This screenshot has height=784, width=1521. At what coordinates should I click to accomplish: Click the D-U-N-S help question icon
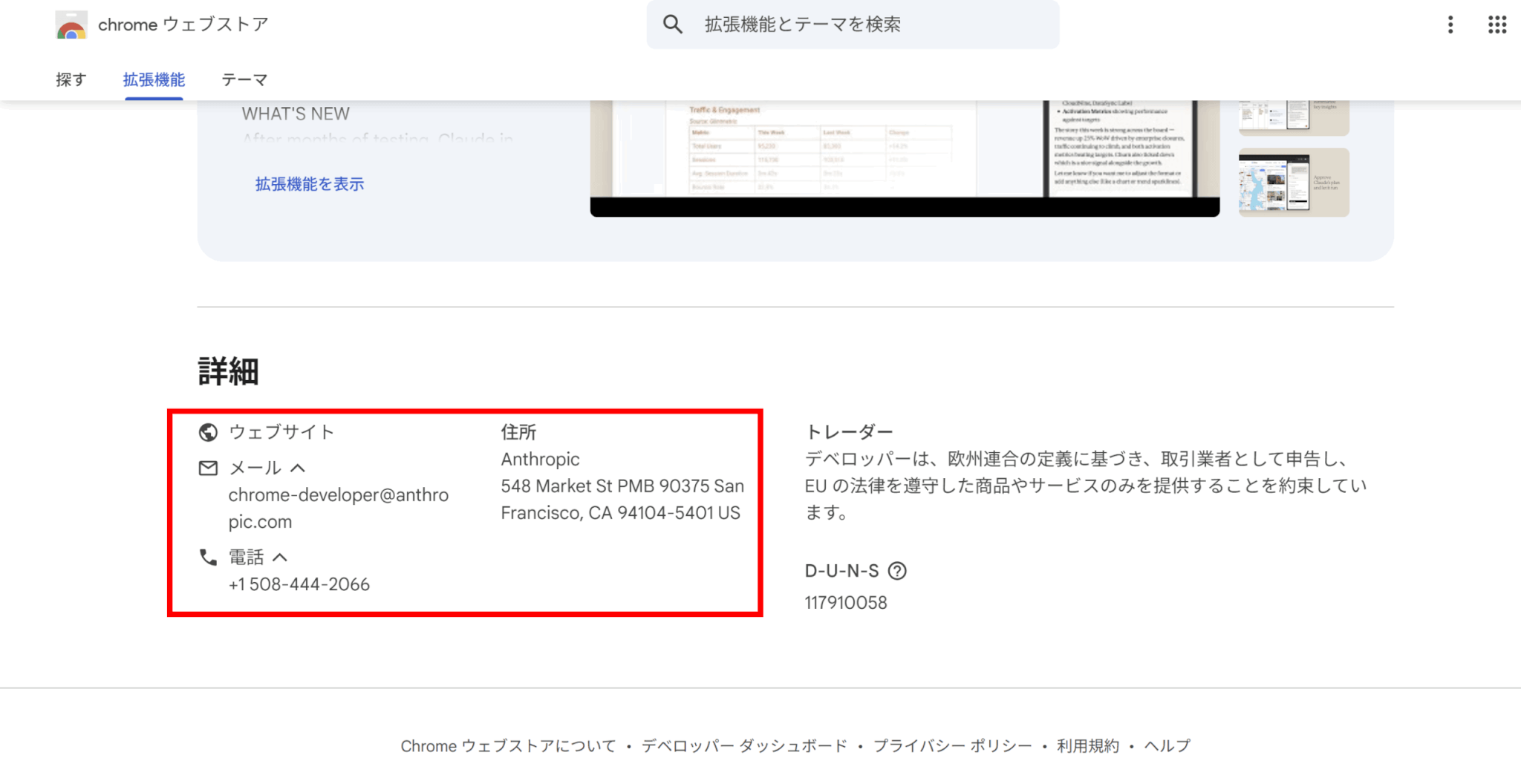click(x=897, y=571)
